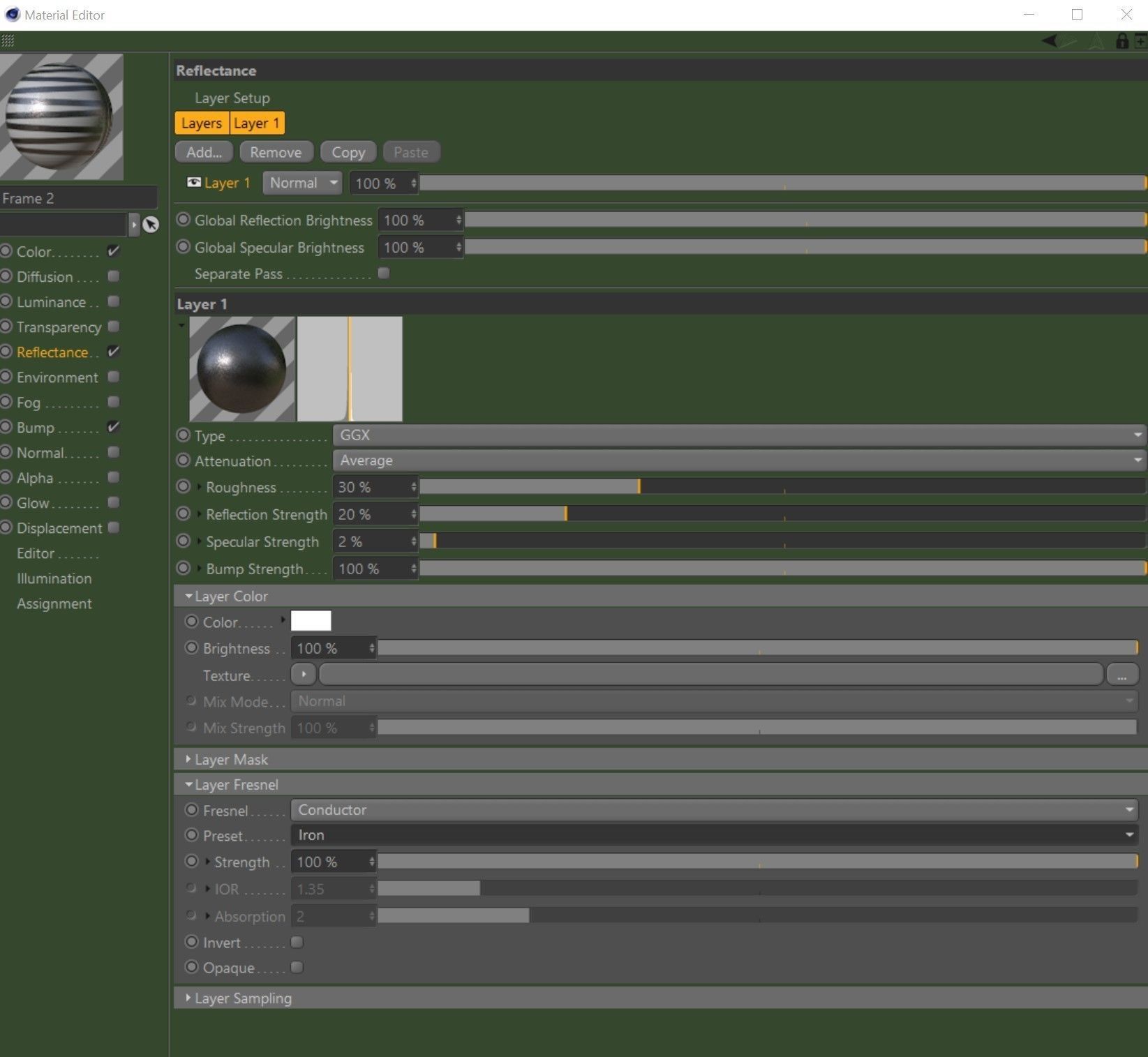Open the Type dropdown showing GGX

point(739,435)
